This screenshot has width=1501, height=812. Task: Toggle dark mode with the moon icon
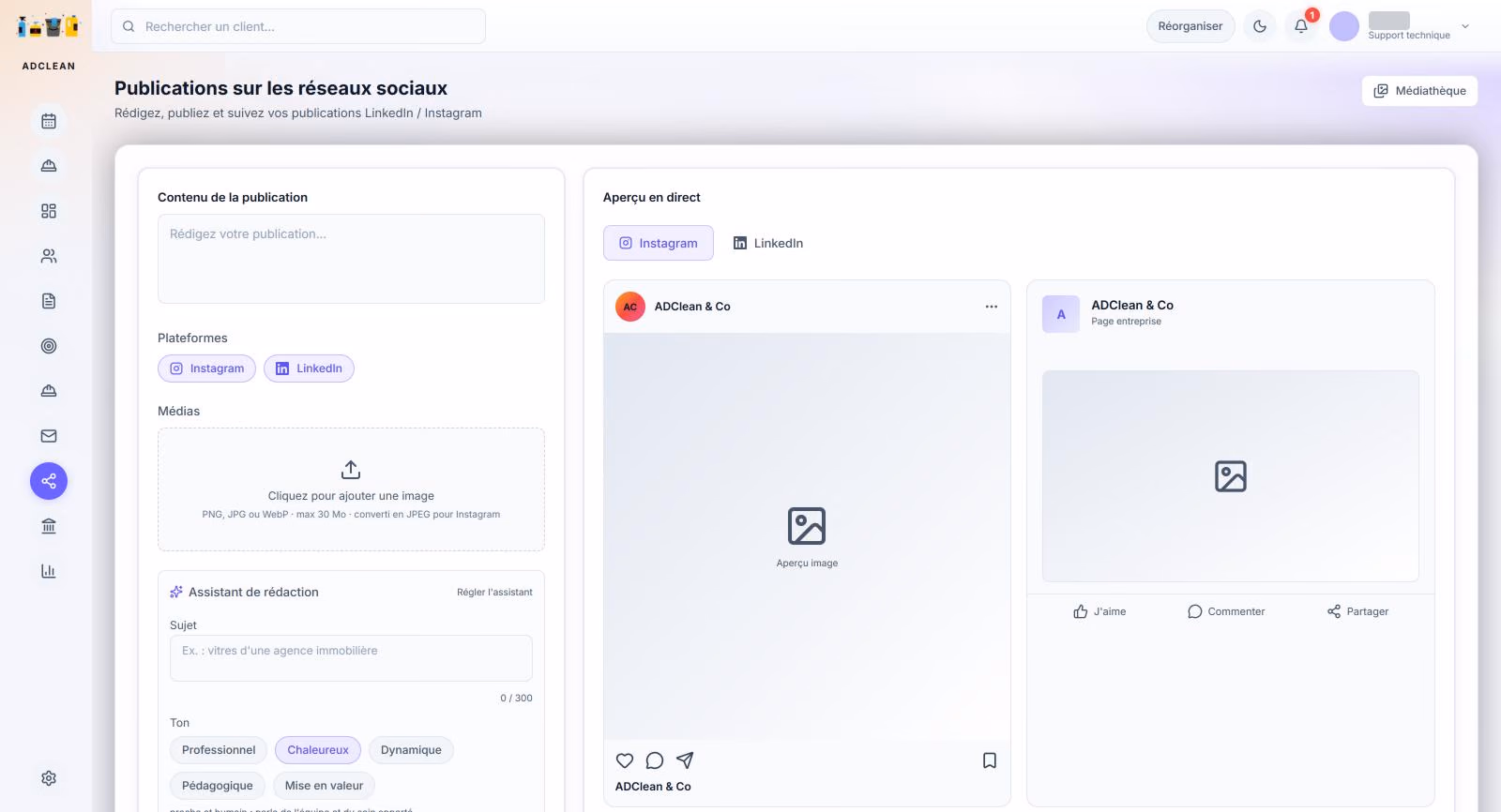(1260, 26)
